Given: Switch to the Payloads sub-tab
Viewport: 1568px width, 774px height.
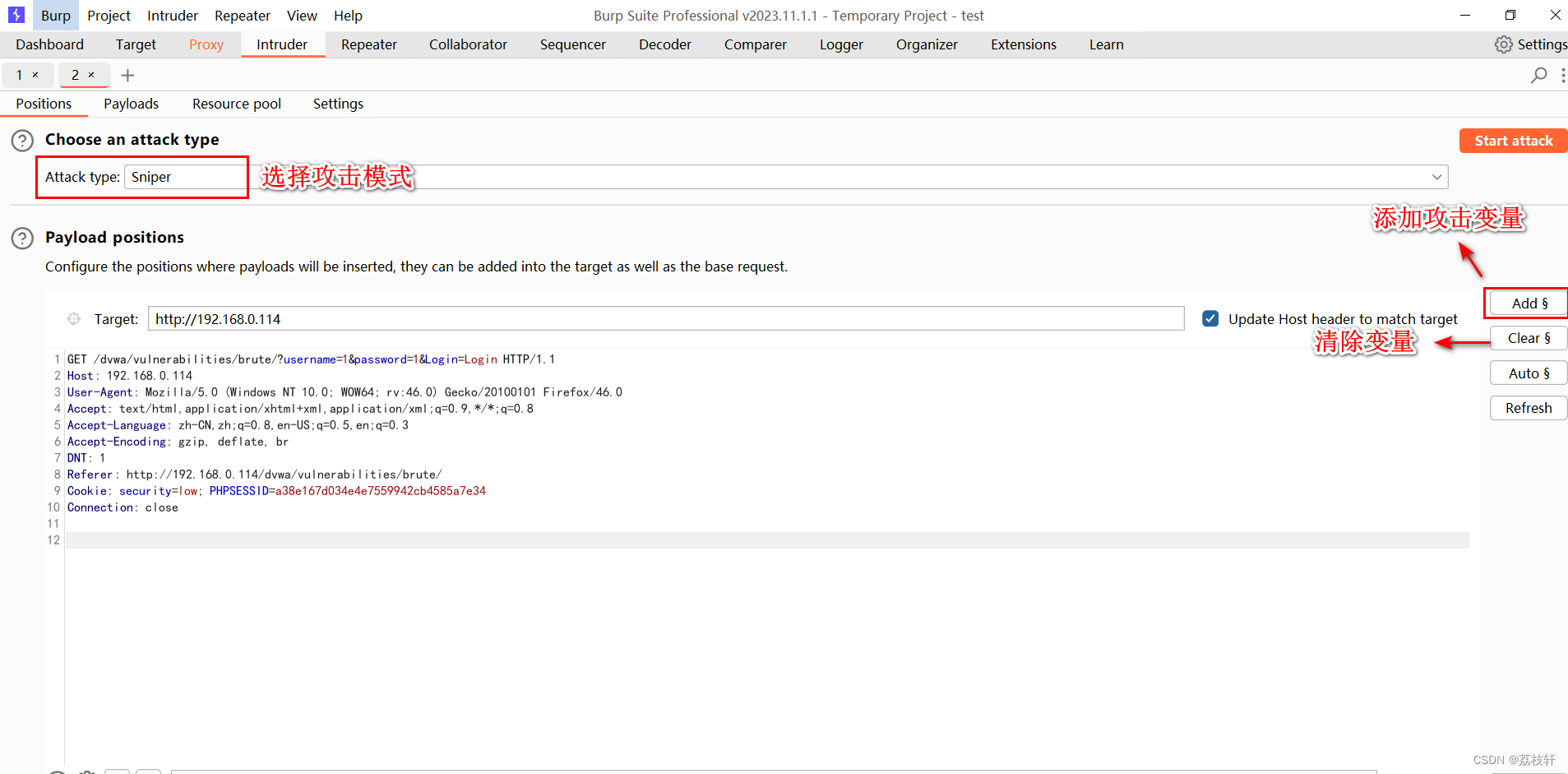Looking at the screenshot, I should (x=131, y=104).
